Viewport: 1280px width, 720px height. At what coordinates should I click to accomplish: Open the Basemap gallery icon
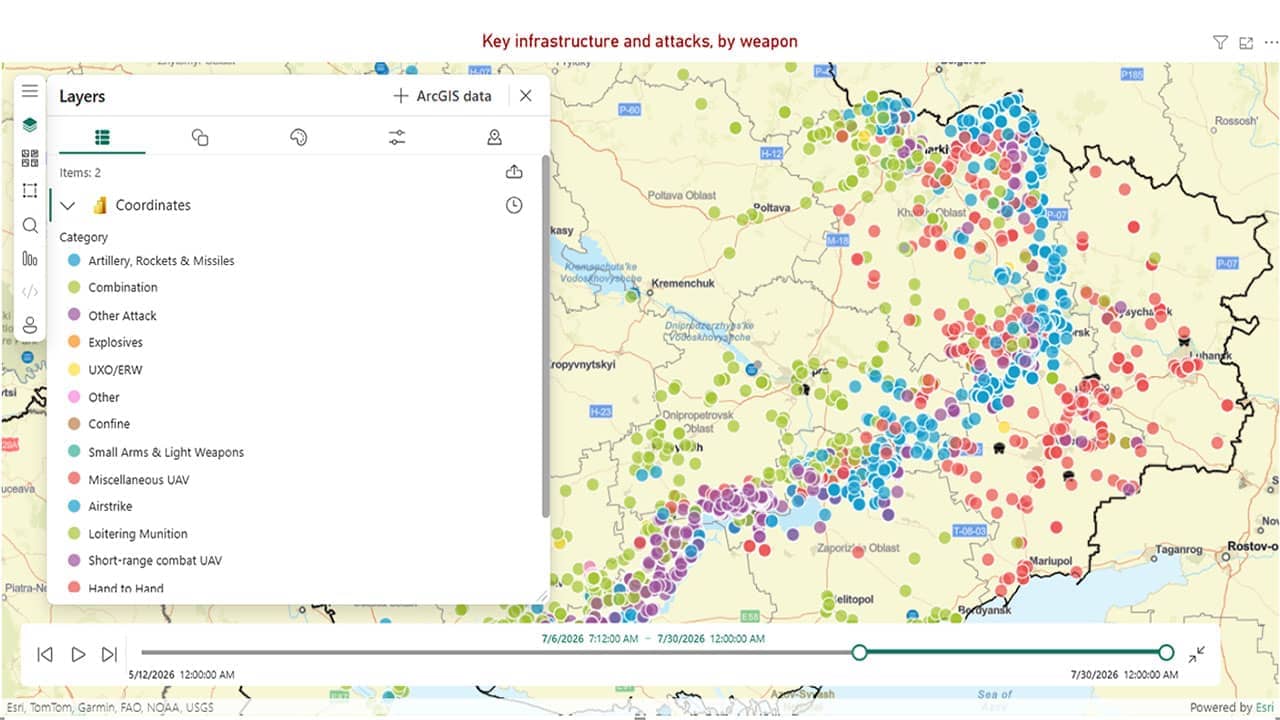point(30,158)
